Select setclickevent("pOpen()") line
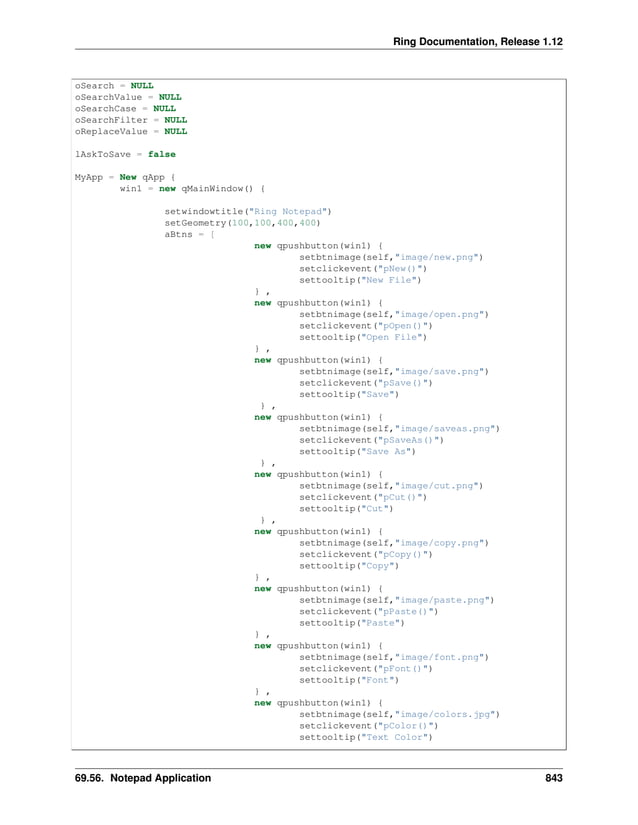This screenshot has width=638, height=825. [366, 326]
